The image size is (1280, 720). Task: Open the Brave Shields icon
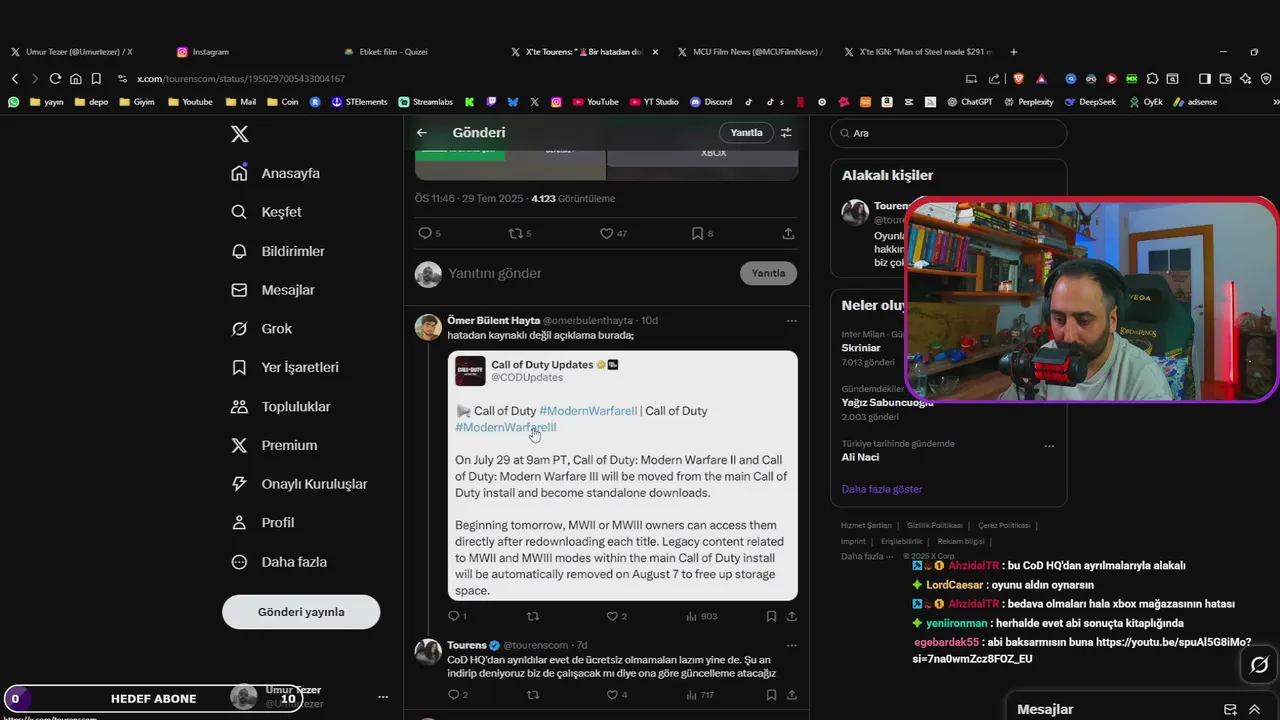1018,78
